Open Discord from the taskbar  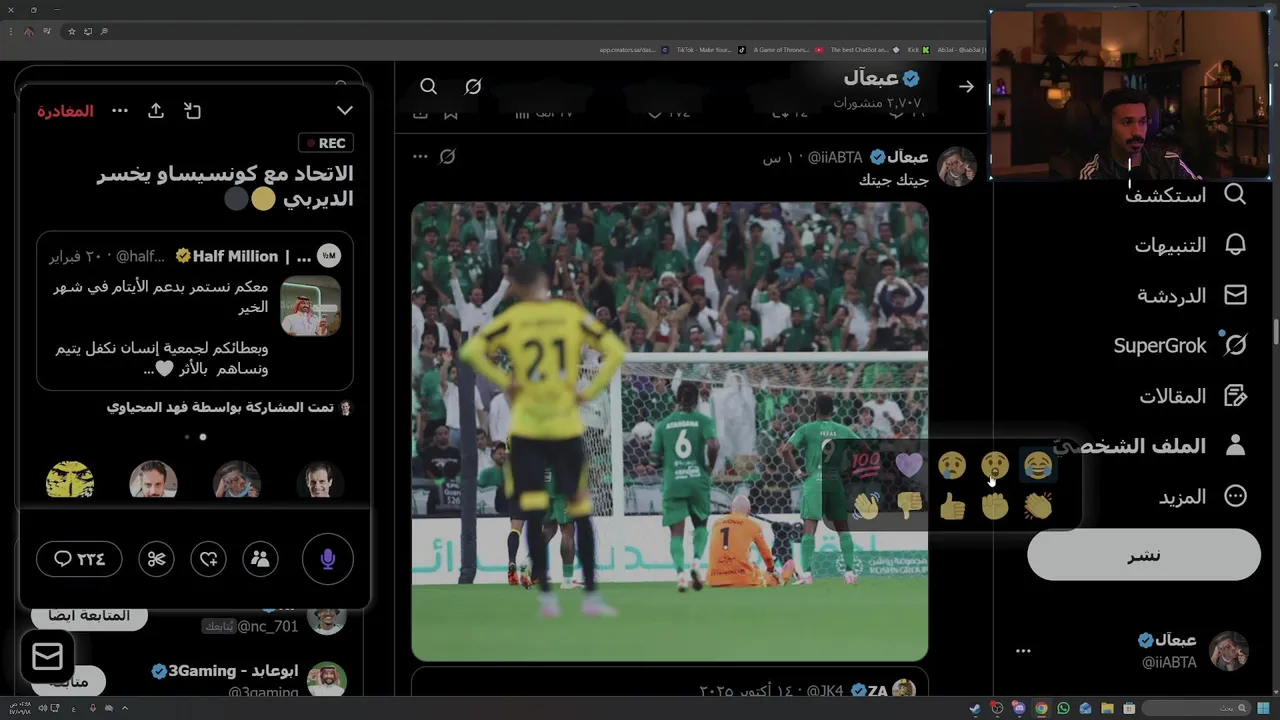click(x=1018, y=708)
